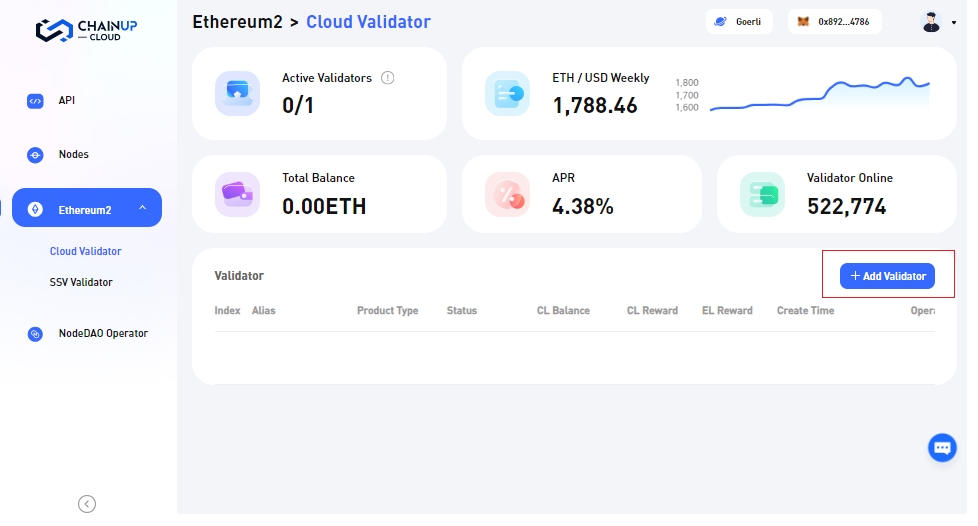Collapse the sidebar with the arrow button
This screenshot has height=526, width=978.
click(x=87, y=504)
